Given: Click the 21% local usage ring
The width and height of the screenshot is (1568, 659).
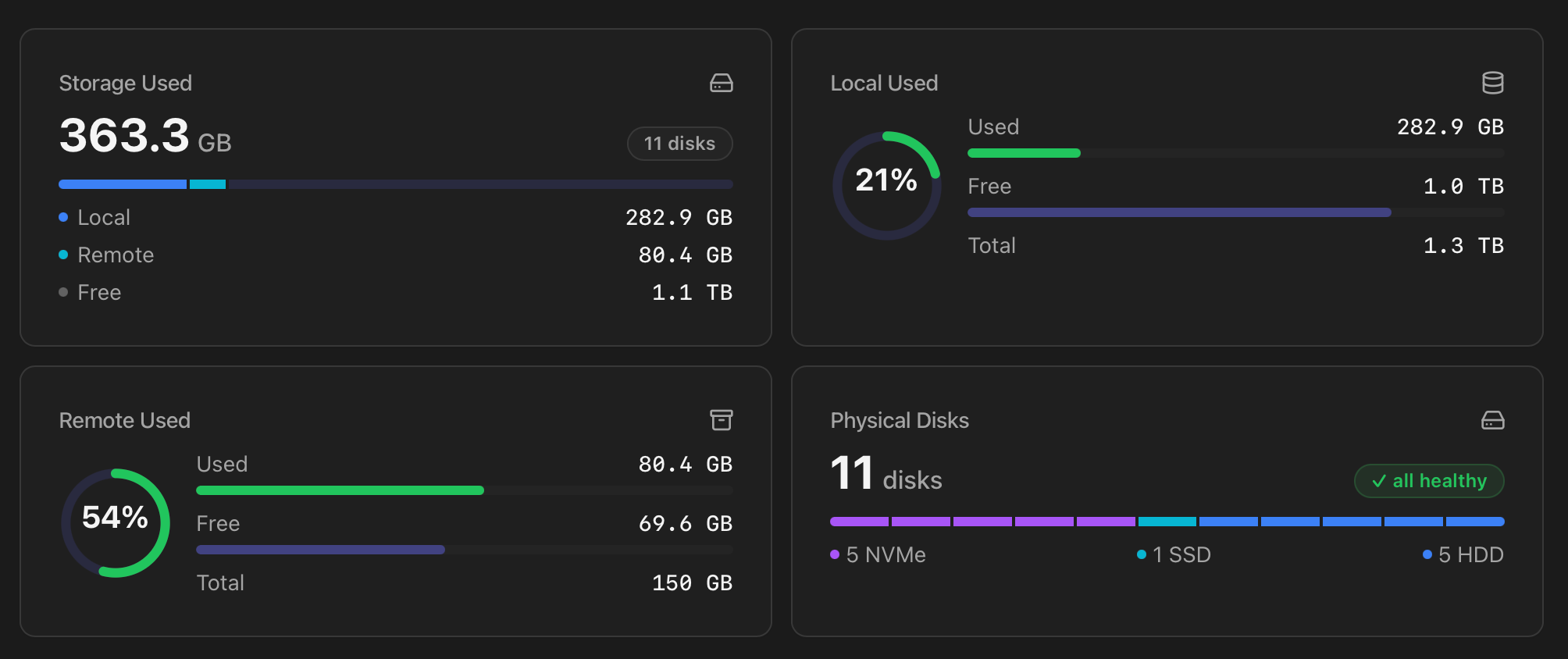Looking at the screenshot, I should 886,186.
